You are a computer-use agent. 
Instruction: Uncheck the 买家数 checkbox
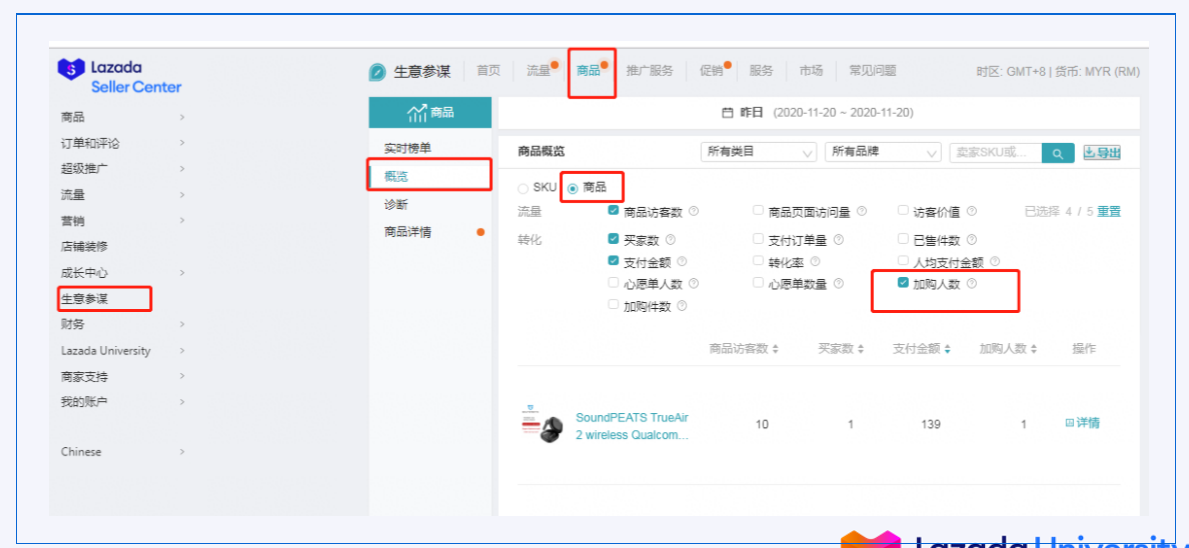pyautogui.click(x=613, y=239)
